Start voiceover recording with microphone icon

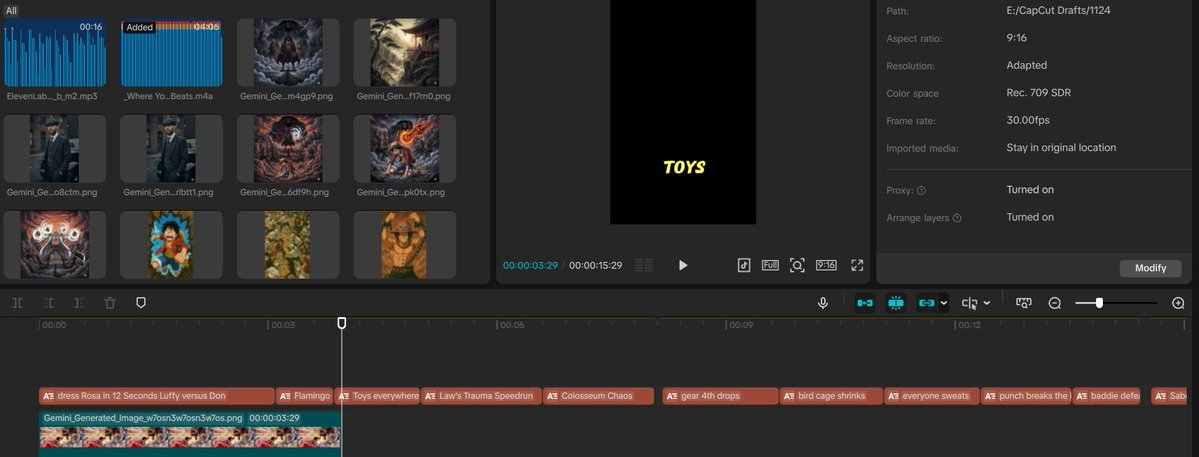(x=823, y=303)
